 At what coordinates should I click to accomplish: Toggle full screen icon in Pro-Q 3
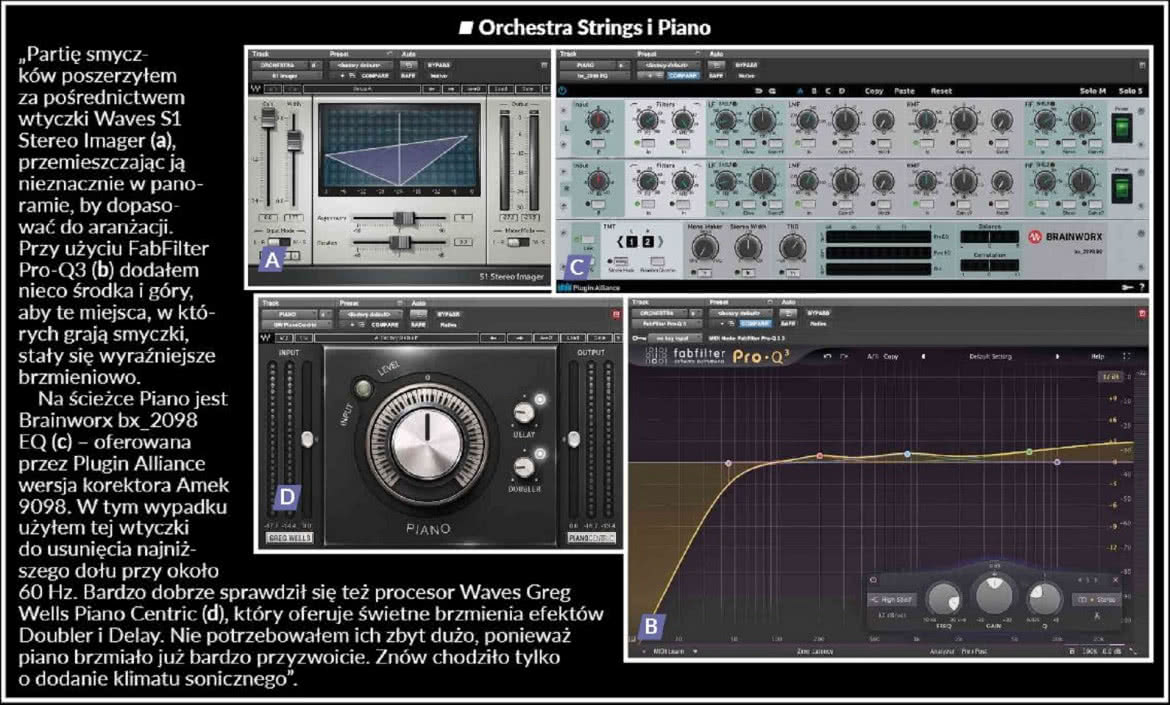1126,357
